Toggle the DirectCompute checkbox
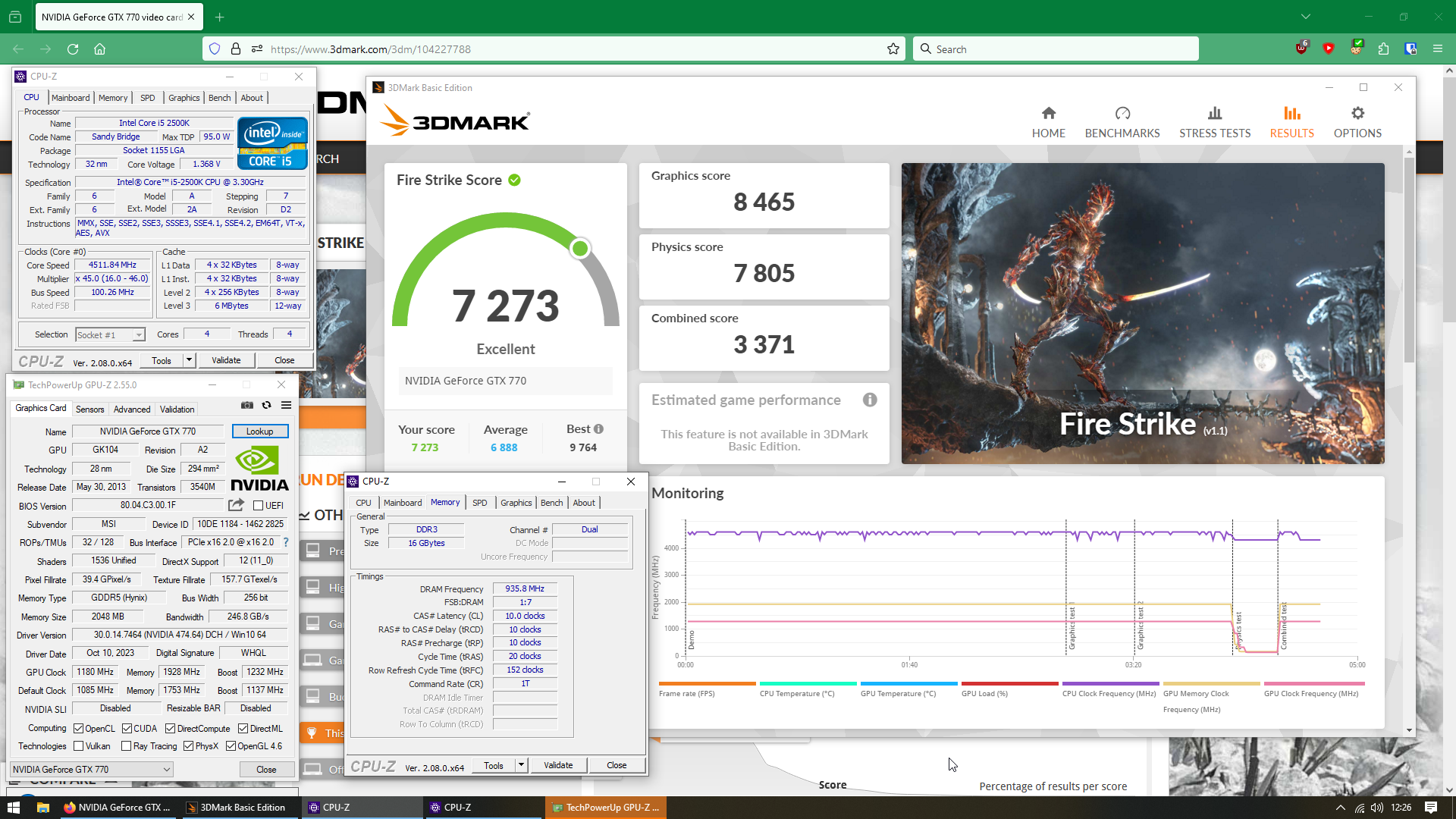The width and height of the screenshot is (1456, 819). pyautogui.click(x=170, y=729)
